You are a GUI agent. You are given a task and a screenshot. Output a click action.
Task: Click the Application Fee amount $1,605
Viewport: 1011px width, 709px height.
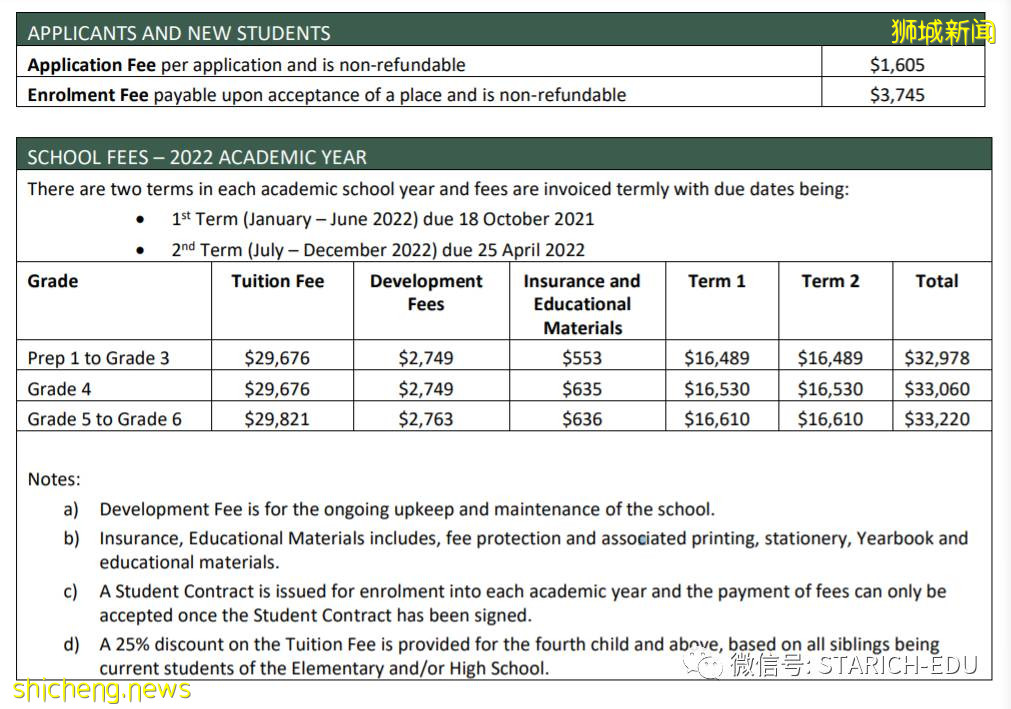(897, 65)
